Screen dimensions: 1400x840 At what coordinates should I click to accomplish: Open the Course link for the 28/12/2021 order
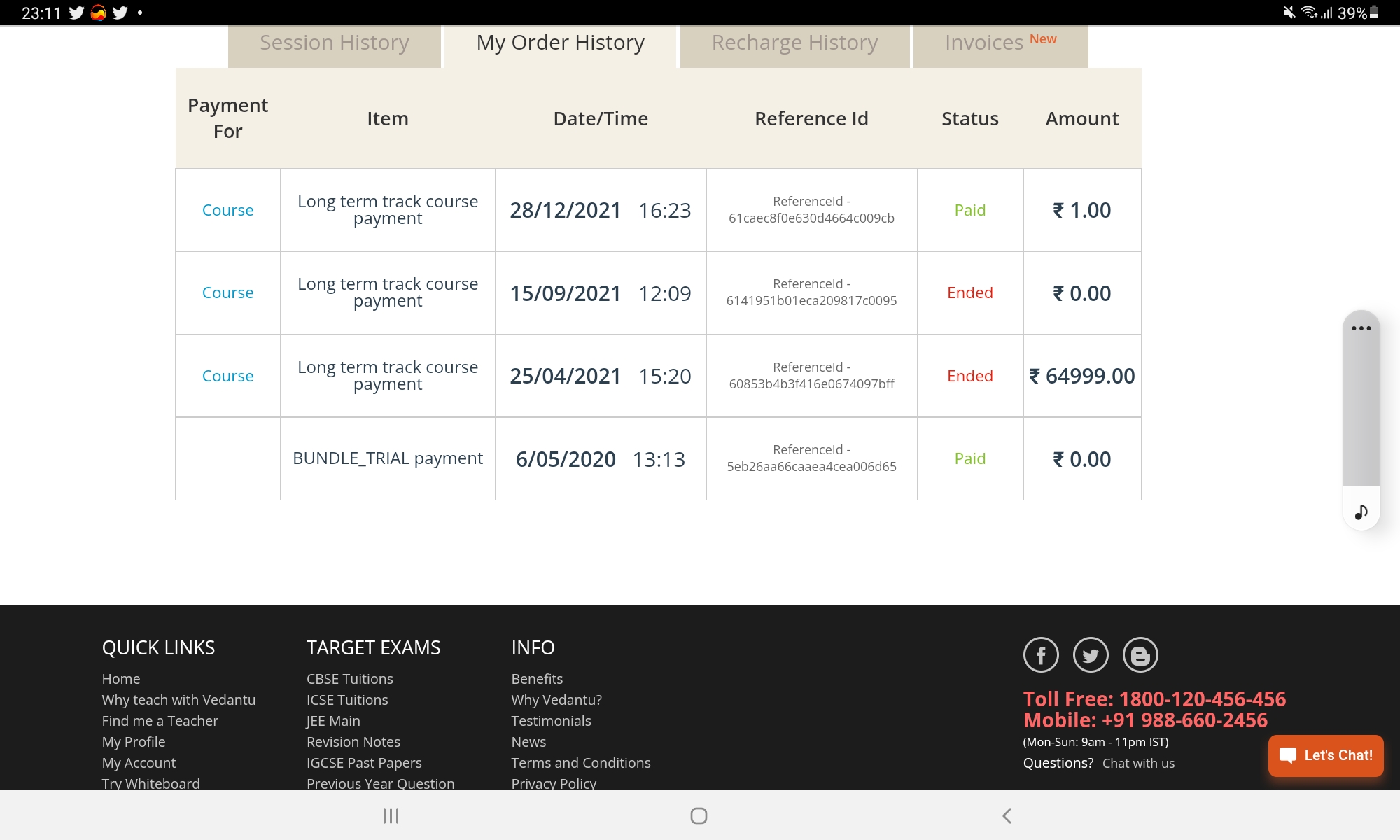pyautogui.click(x=227, y=210)
